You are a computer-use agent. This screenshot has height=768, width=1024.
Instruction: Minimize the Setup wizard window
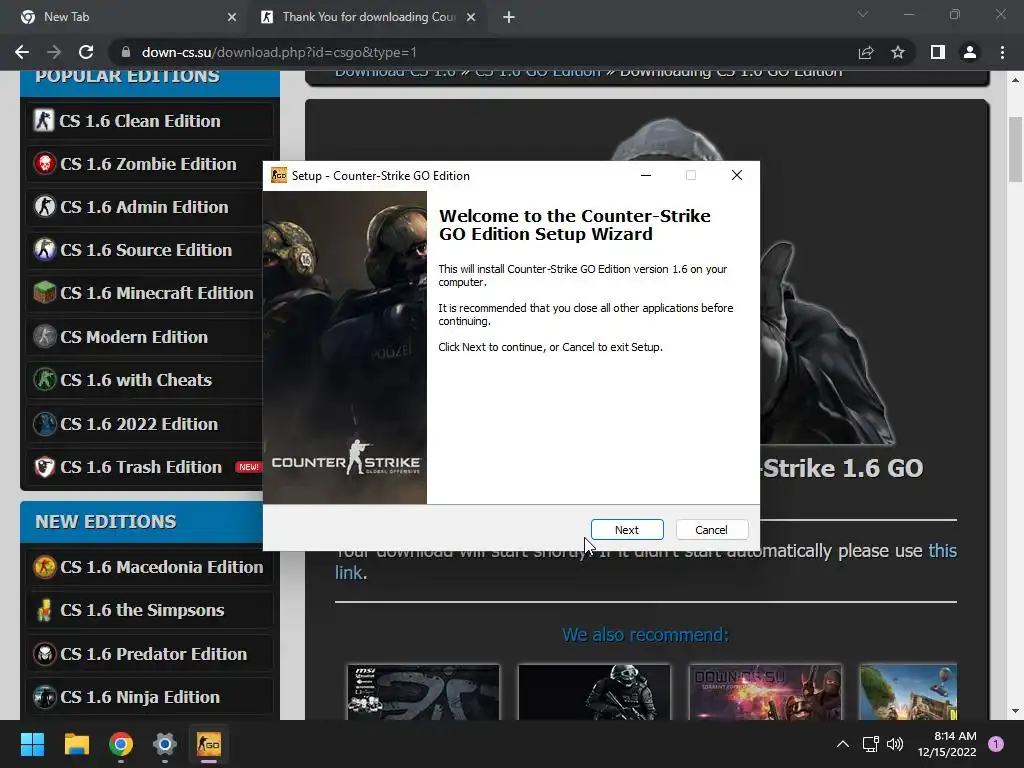(646, 175)
